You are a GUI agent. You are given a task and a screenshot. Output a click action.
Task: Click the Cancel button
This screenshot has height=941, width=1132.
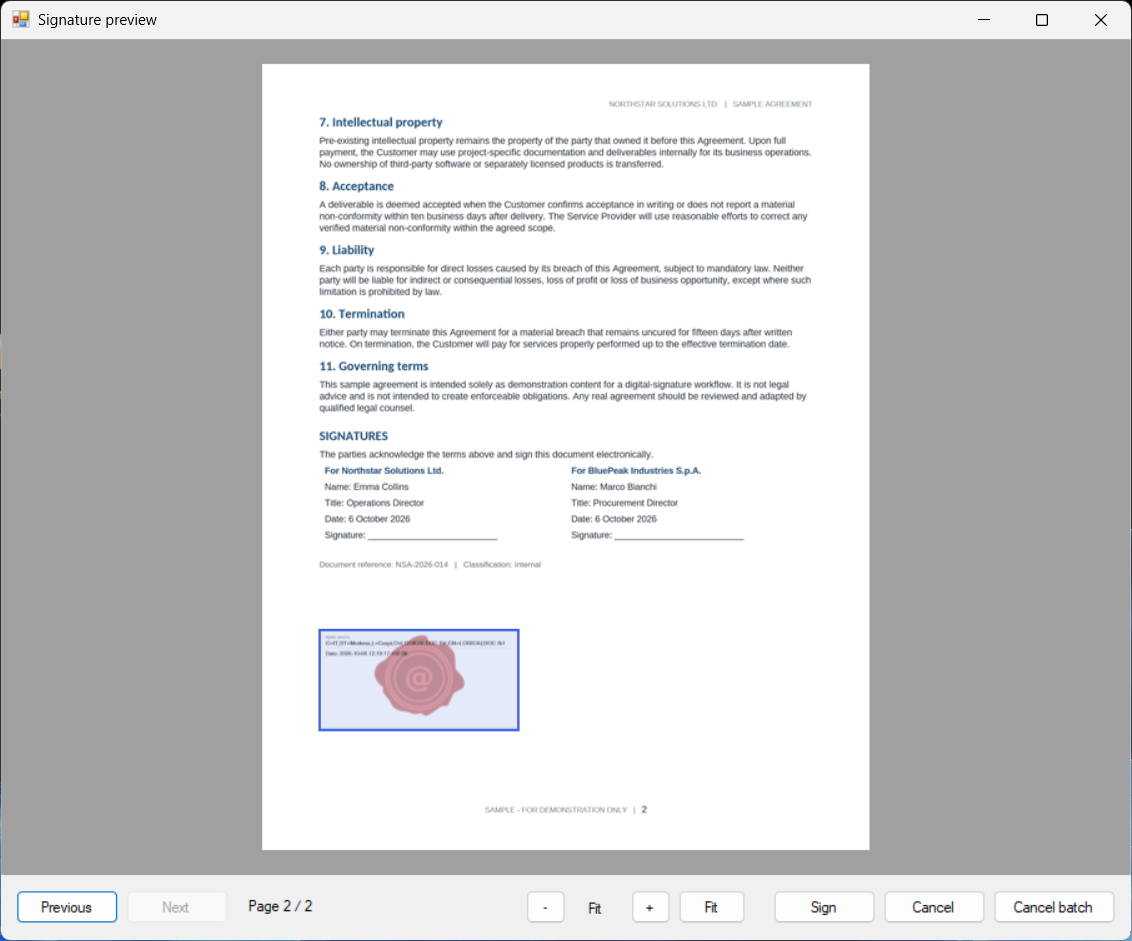click(x=933, y=907)
